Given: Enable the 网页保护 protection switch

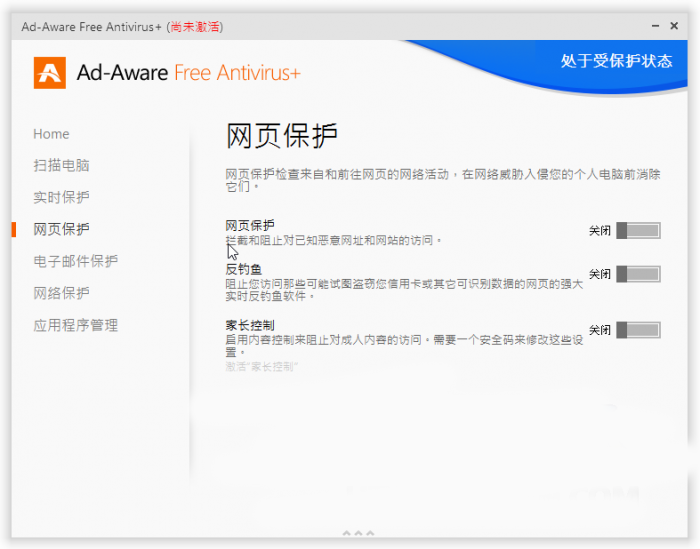Looking at the screenshot, I should [x=638, y=231].
